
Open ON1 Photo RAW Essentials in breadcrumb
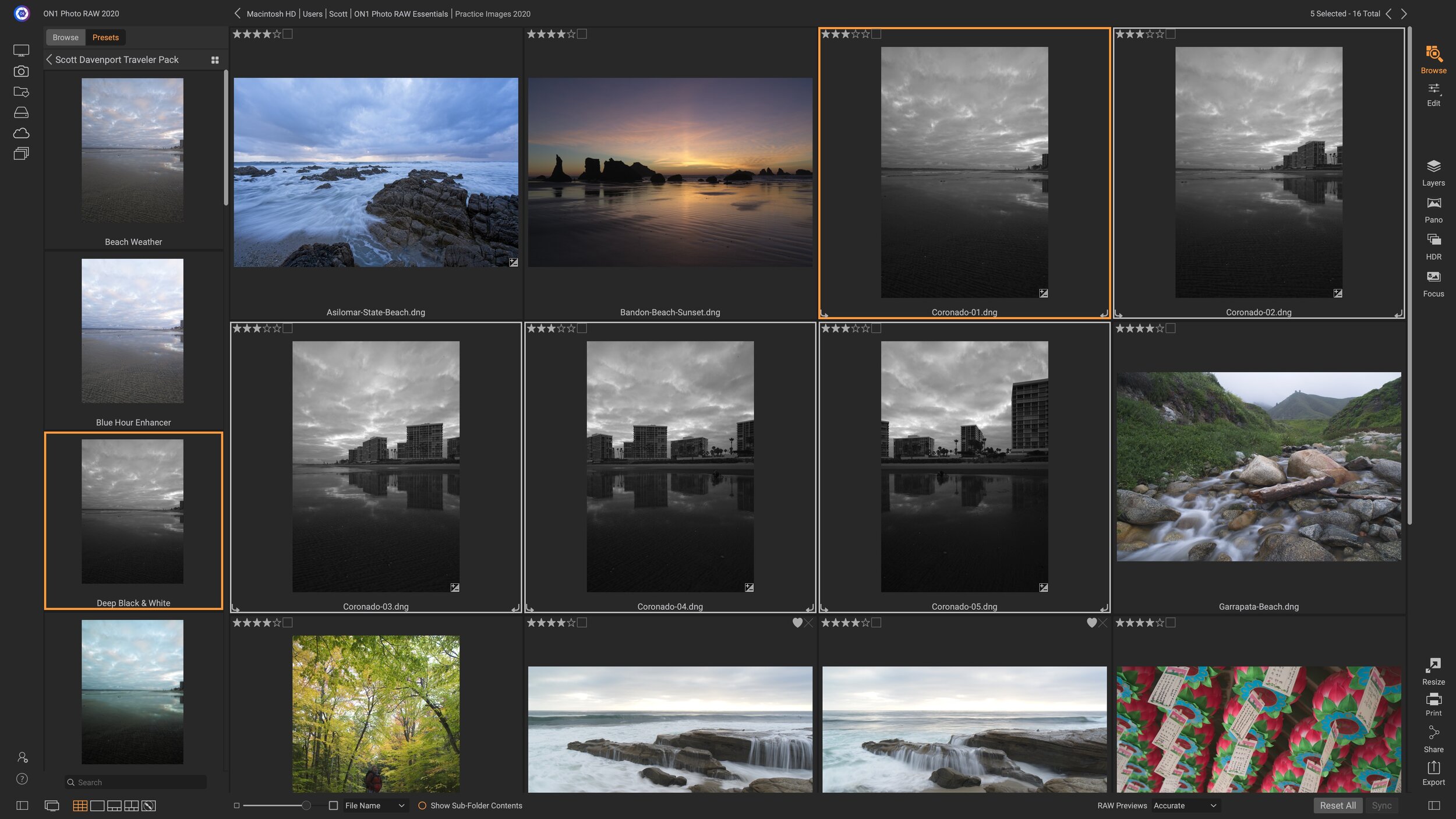coord(401,13)
